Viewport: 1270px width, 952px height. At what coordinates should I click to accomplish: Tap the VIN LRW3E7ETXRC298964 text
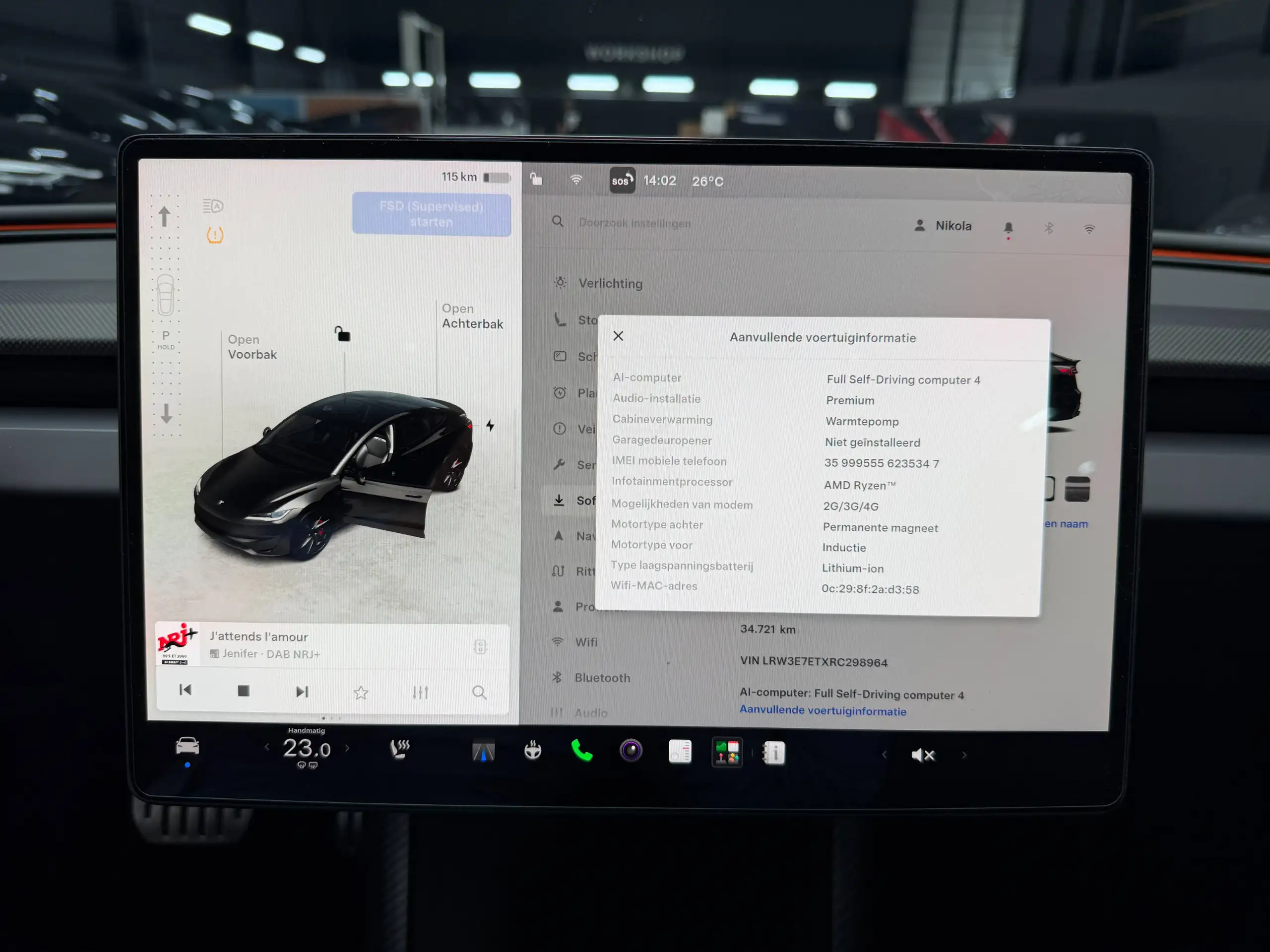[x=814, y=661]
